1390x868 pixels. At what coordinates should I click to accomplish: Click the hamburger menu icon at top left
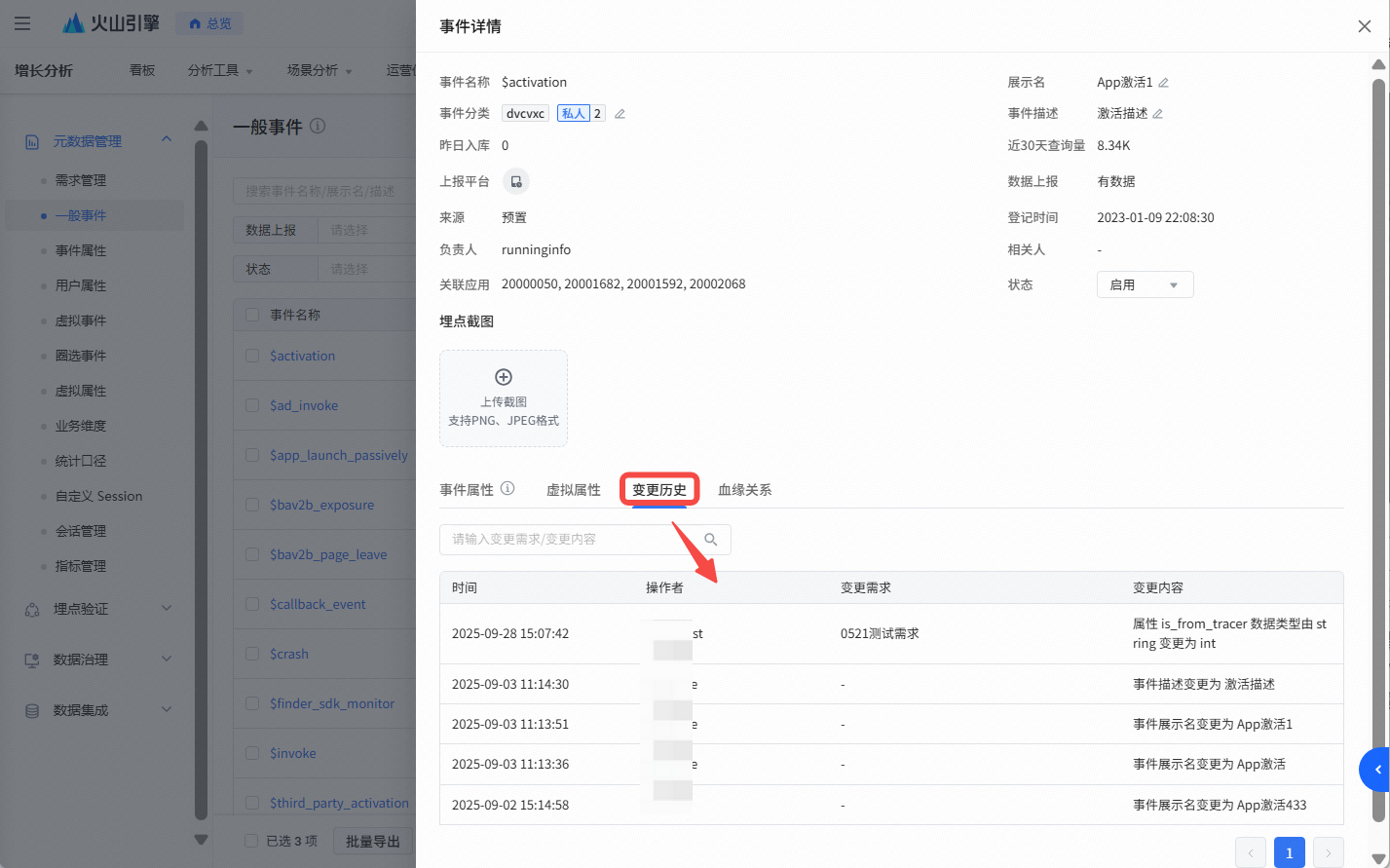tap(22, 23)
